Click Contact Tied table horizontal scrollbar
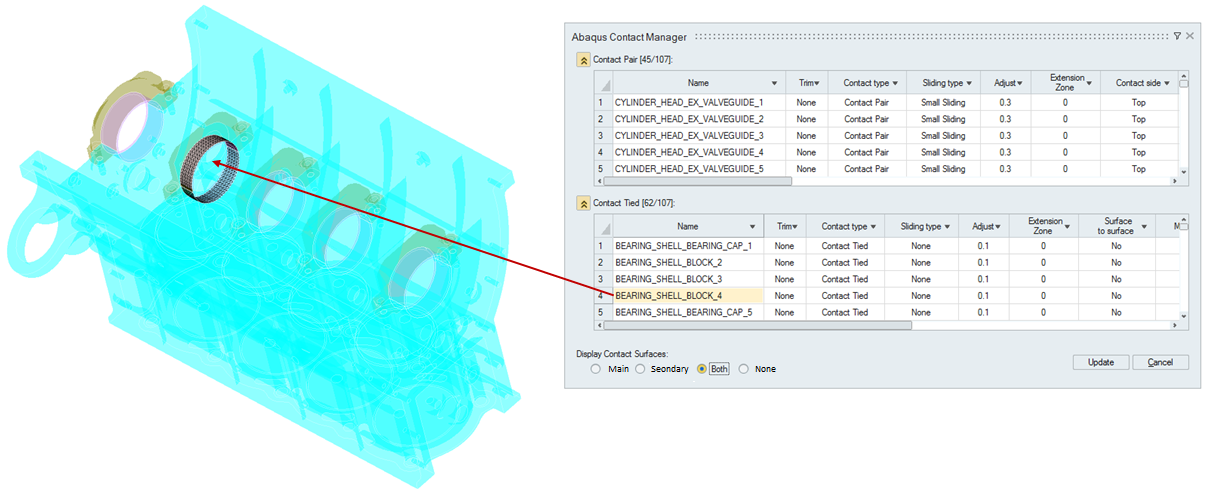Image resolution: width=1207 pixels, height=495 pixels. [x=760, y=325]
